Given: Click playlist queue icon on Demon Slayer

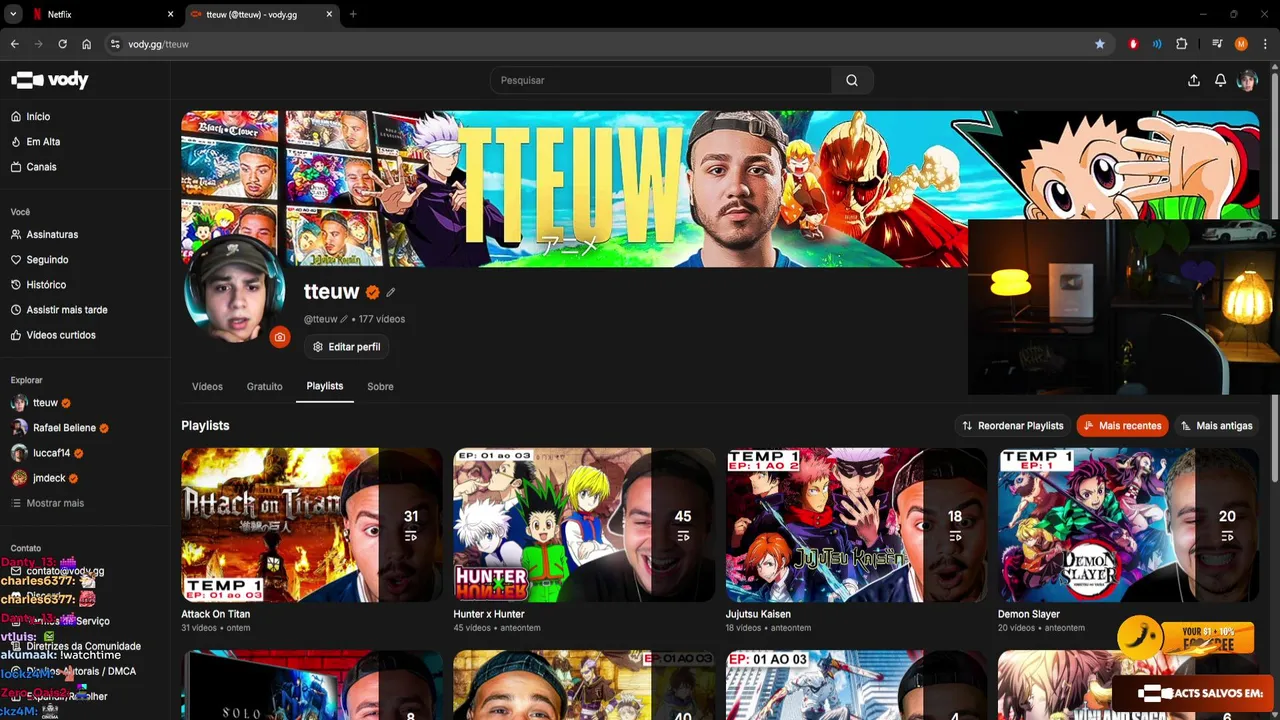Looking at the screenshot, I should [x=1227, y=537].
